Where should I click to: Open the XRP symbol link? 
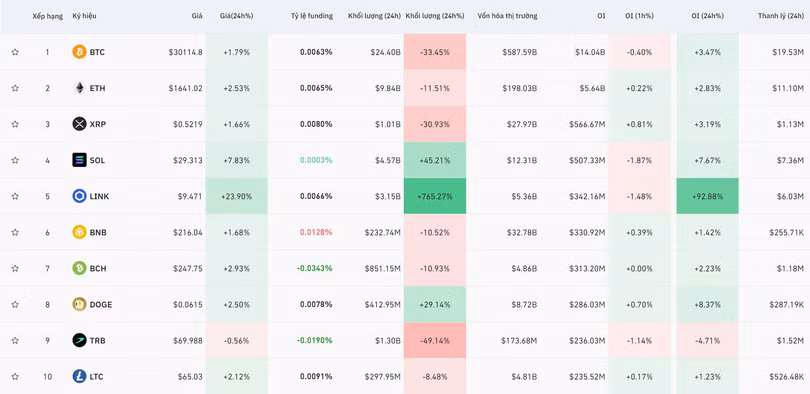click(x=98, y=124)
